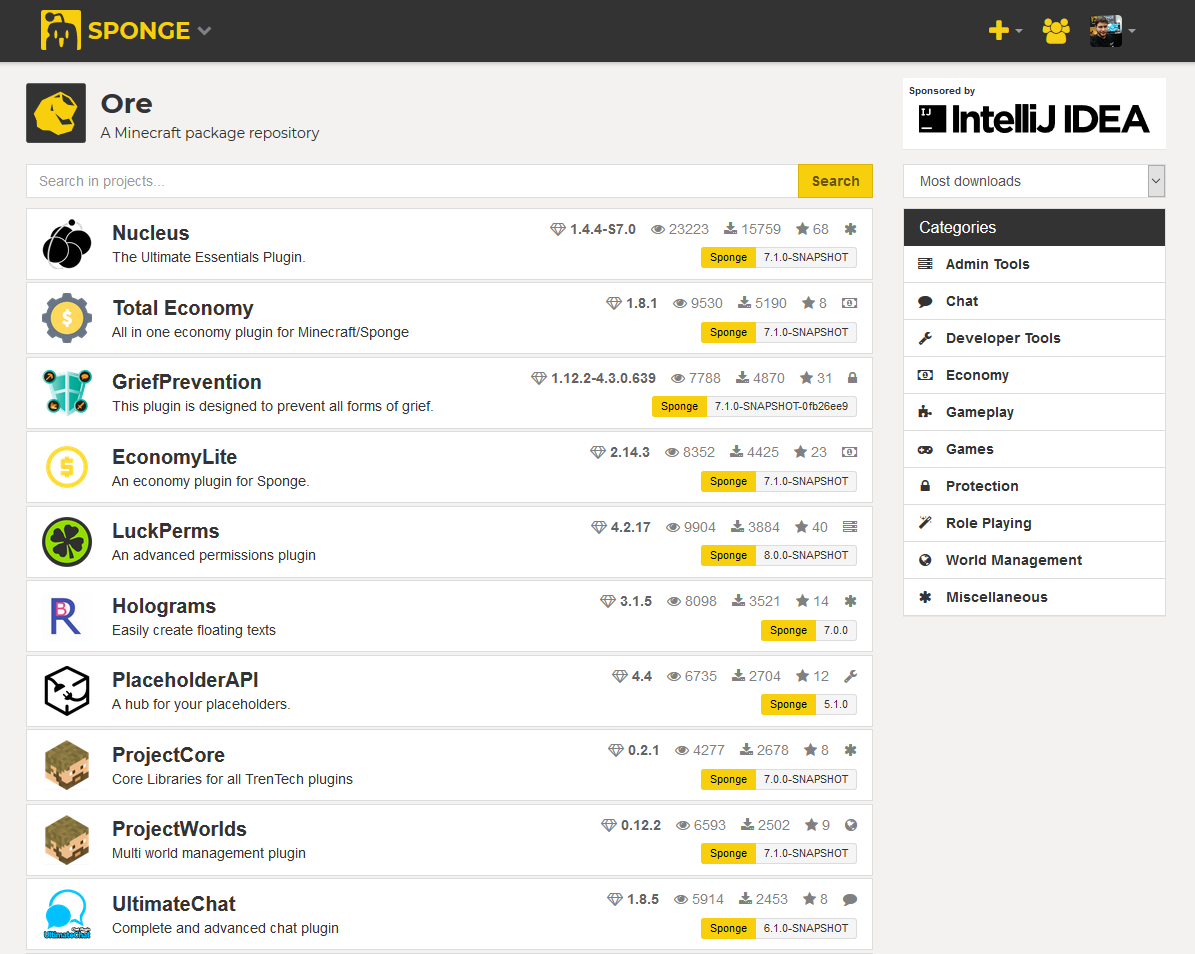Click the GriefPrevention shield logo

67,392
